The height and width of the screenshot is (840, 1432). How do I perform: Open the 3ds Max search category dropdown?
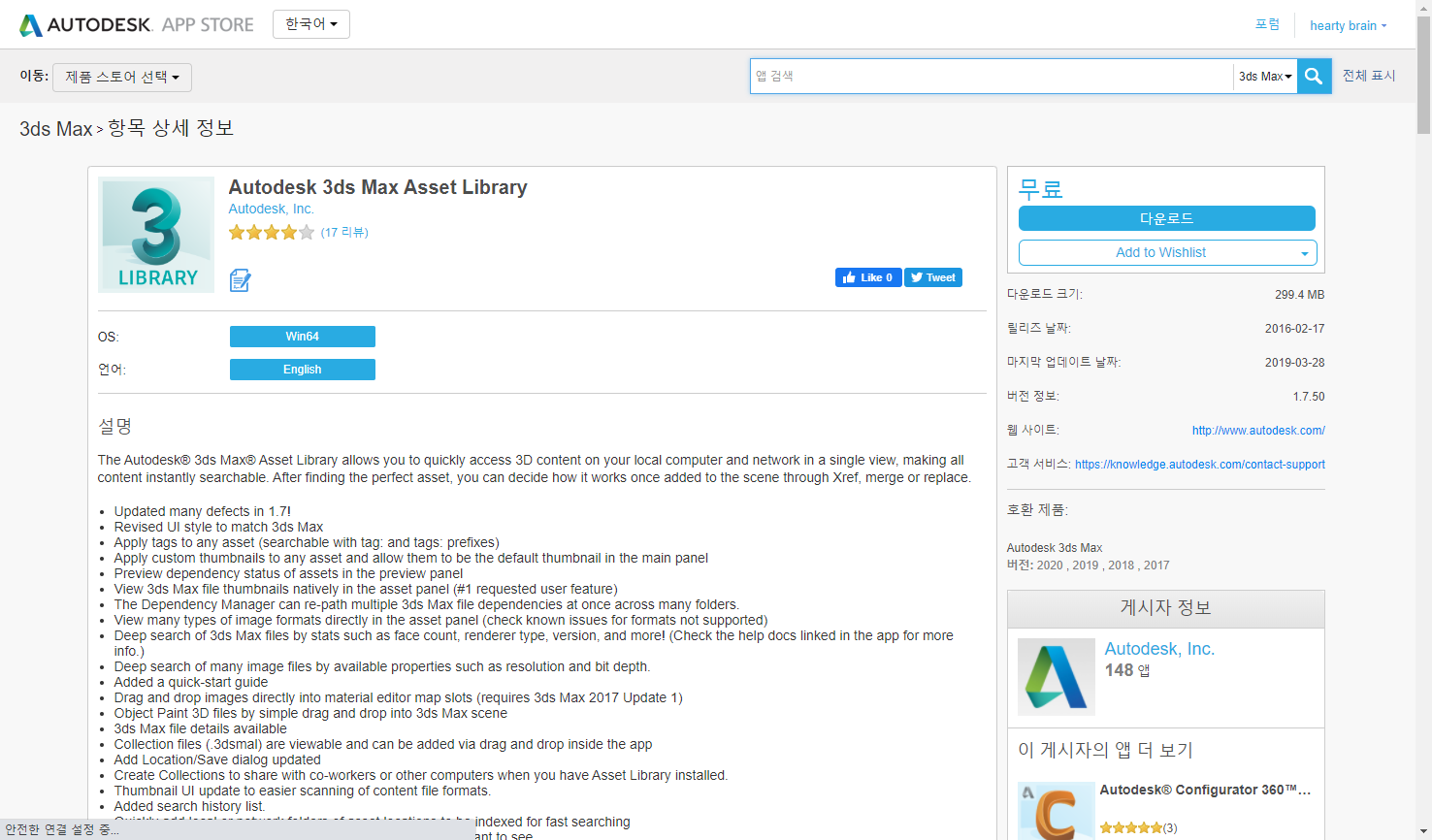[1265, 76]
